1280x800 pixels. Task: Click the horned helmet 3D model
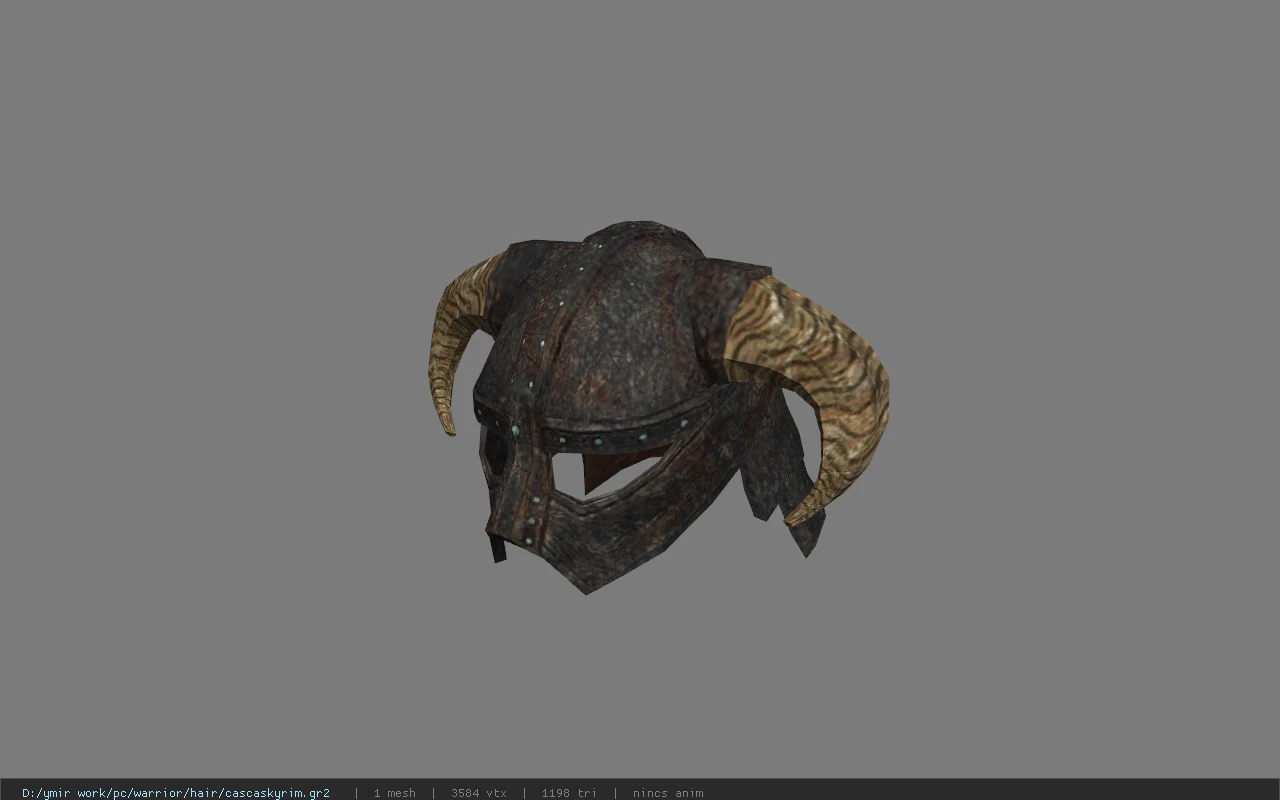point(659,406)
